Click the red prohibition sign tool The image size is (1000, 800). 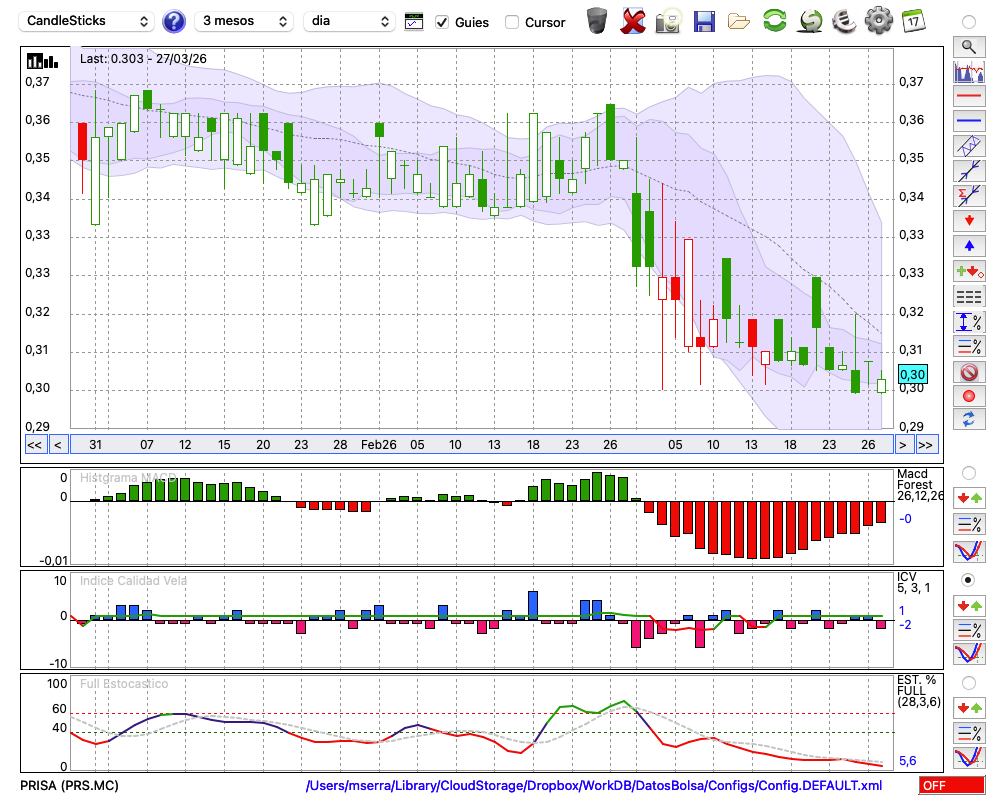[x=968, y=372]
